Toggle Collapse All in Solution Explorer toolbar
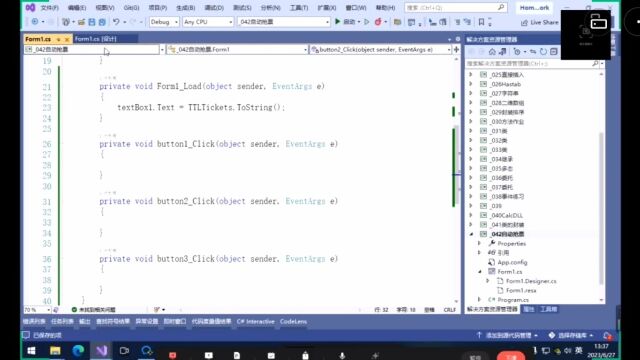This screenshot has height=360, width=640. tap(553, 51)
